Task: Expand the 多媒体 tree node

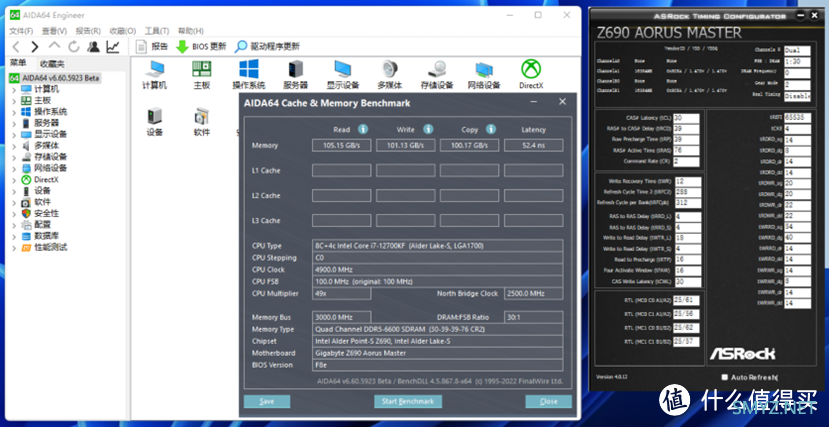Action: pyautogui.click(x=14, y=146)
